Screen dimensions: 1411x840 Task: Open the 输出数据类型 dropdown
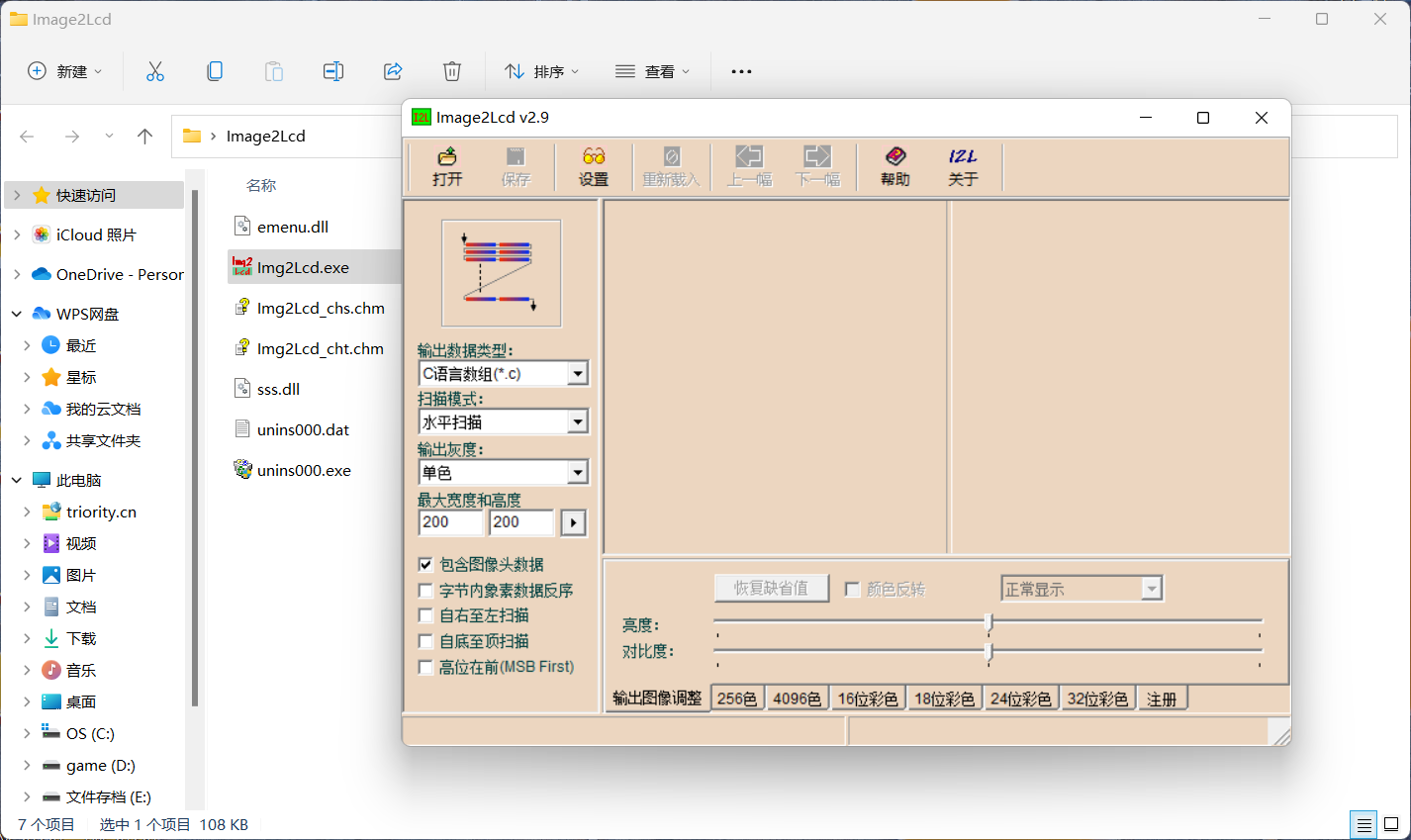[578, 373]
